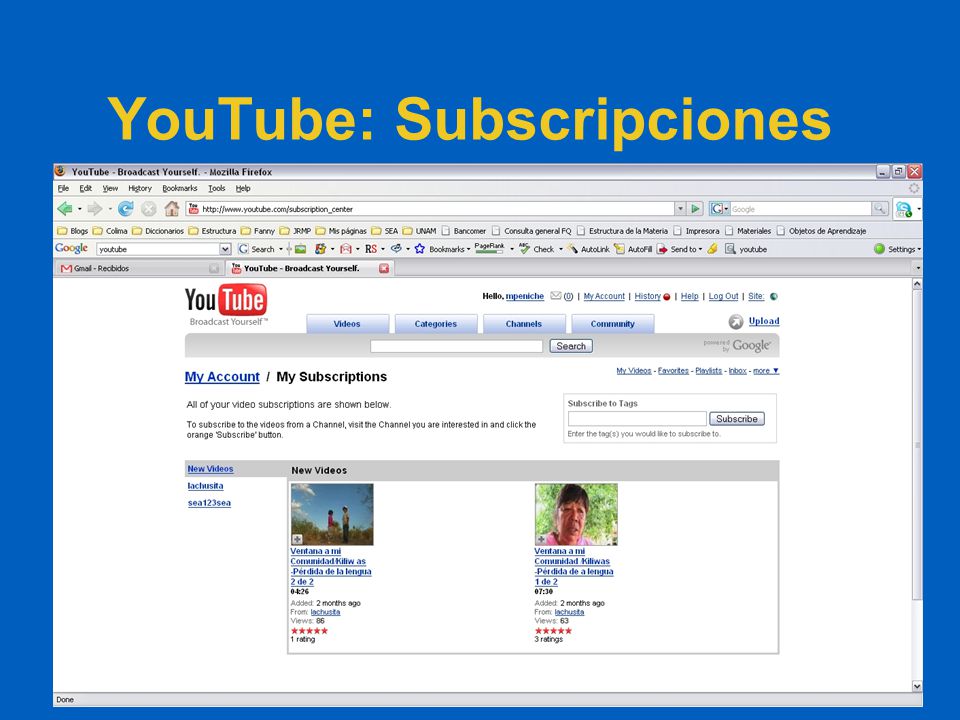Open the sea123sea subscription
Image resolution: width=960 pixels, height=720 pixels.
(x=209, y=503)
